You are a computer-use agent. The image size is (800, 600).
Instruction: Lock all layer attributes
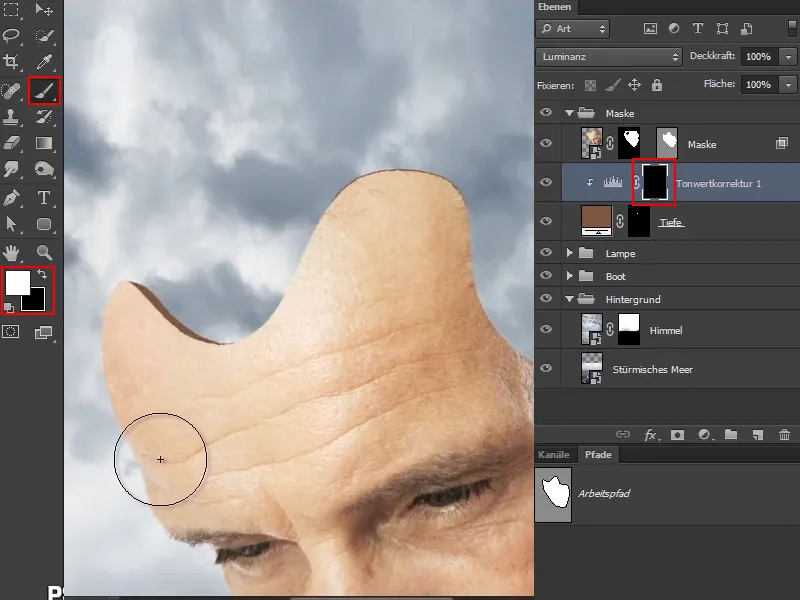point(657,85)
